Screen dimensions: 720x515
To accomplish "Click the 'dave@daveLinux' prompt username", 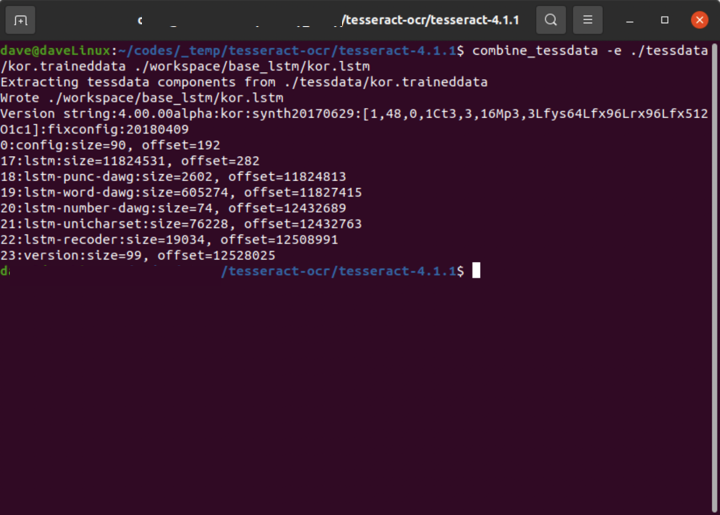I will 55,50.
